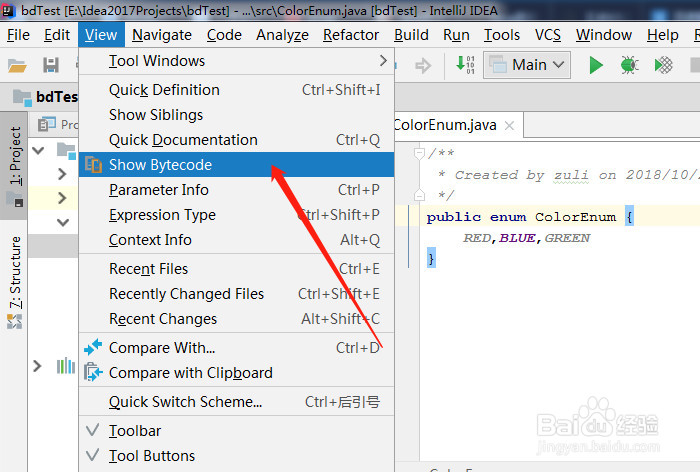Open the Tools menu
Screen dimensions: 700x472
pyautogui.click(x=502, y=35)
